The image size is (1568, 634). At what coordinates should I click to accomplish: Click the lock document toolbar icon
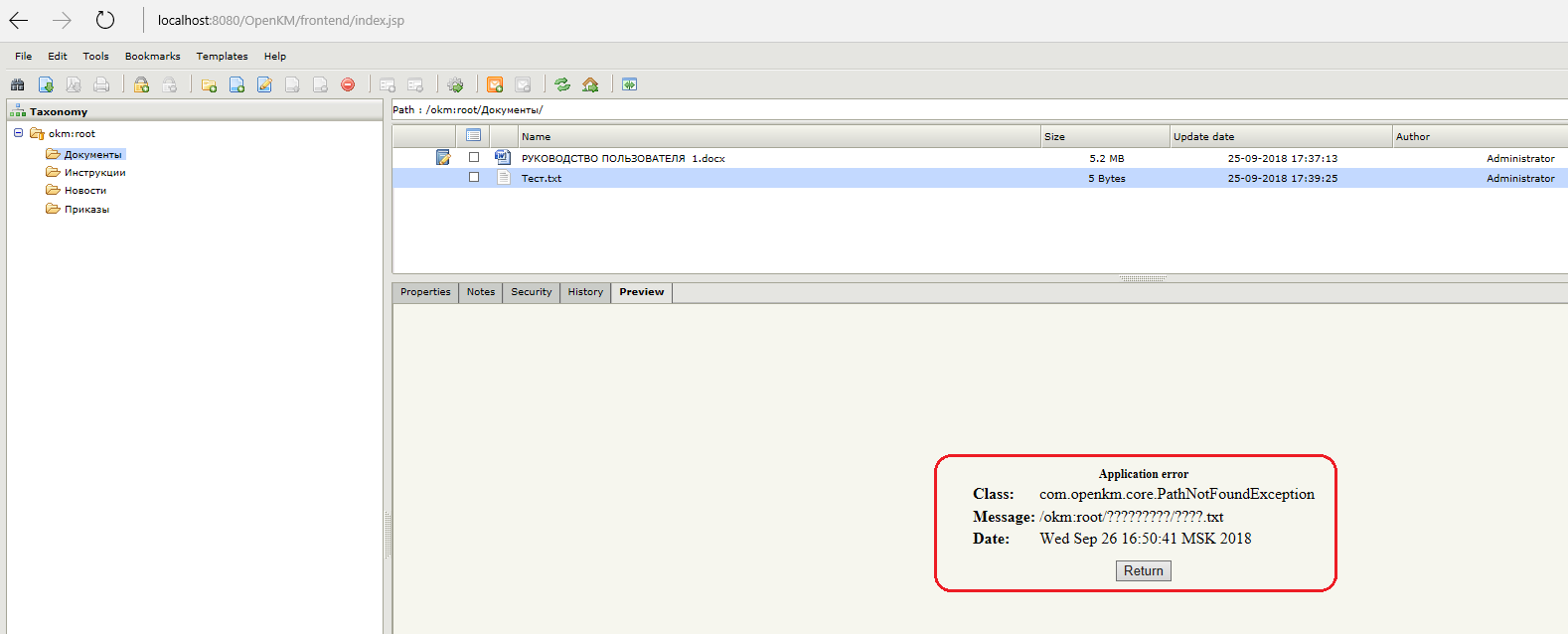141,85
